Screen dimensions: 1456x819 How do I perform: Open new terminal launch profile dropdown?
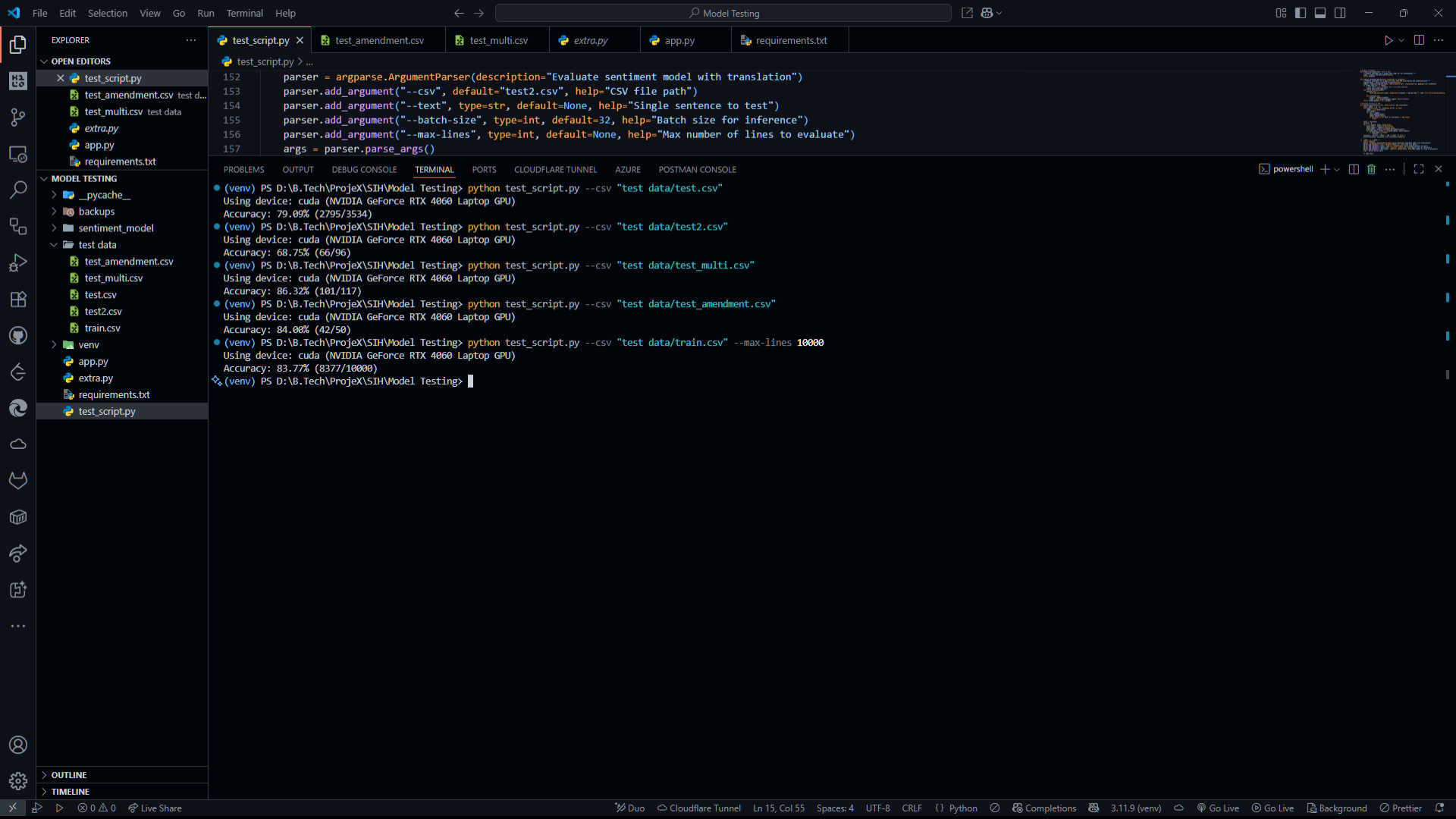click(1337, 169)
